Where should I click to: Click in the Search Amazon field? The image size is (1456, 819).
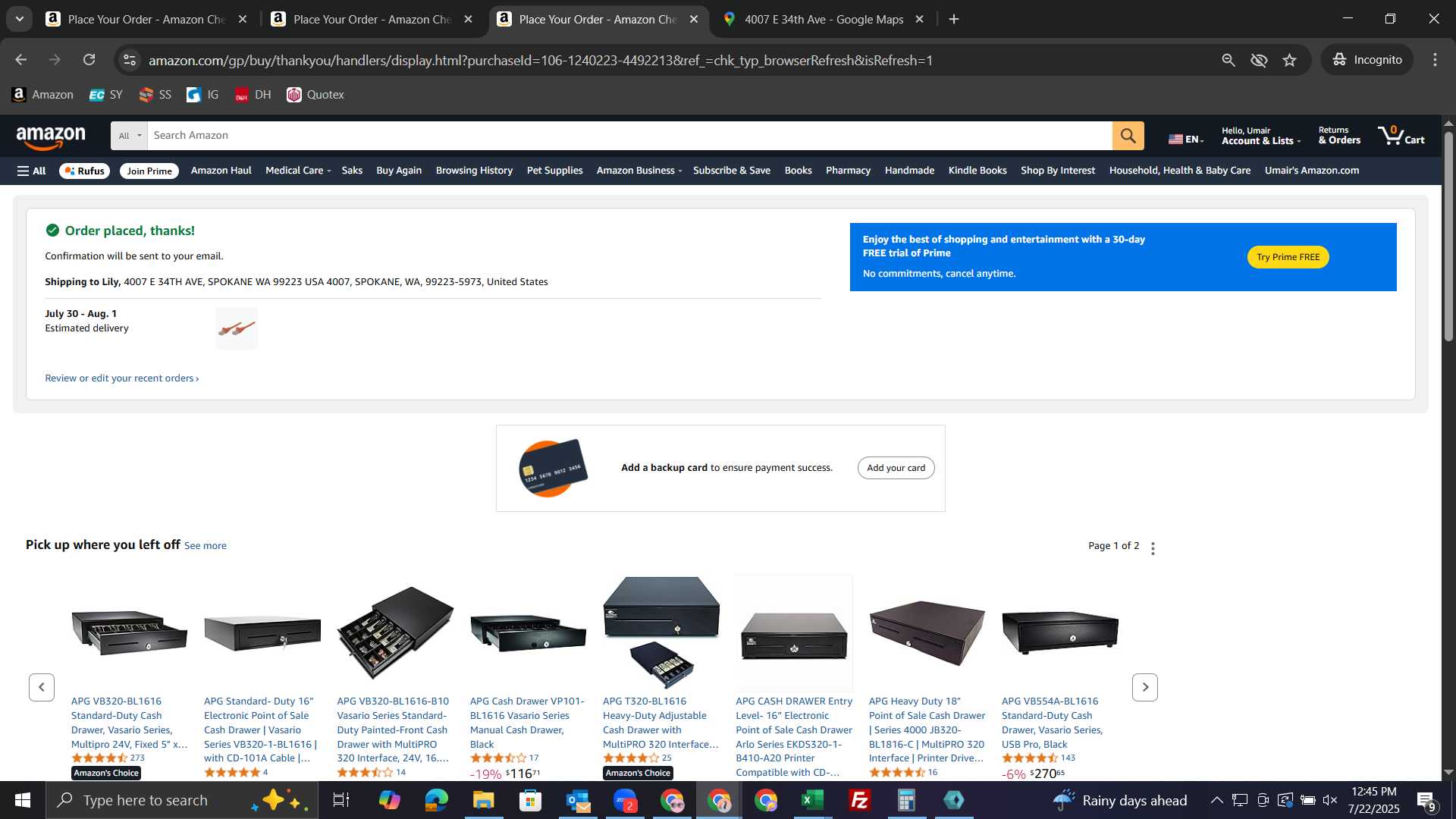[629, 136]
